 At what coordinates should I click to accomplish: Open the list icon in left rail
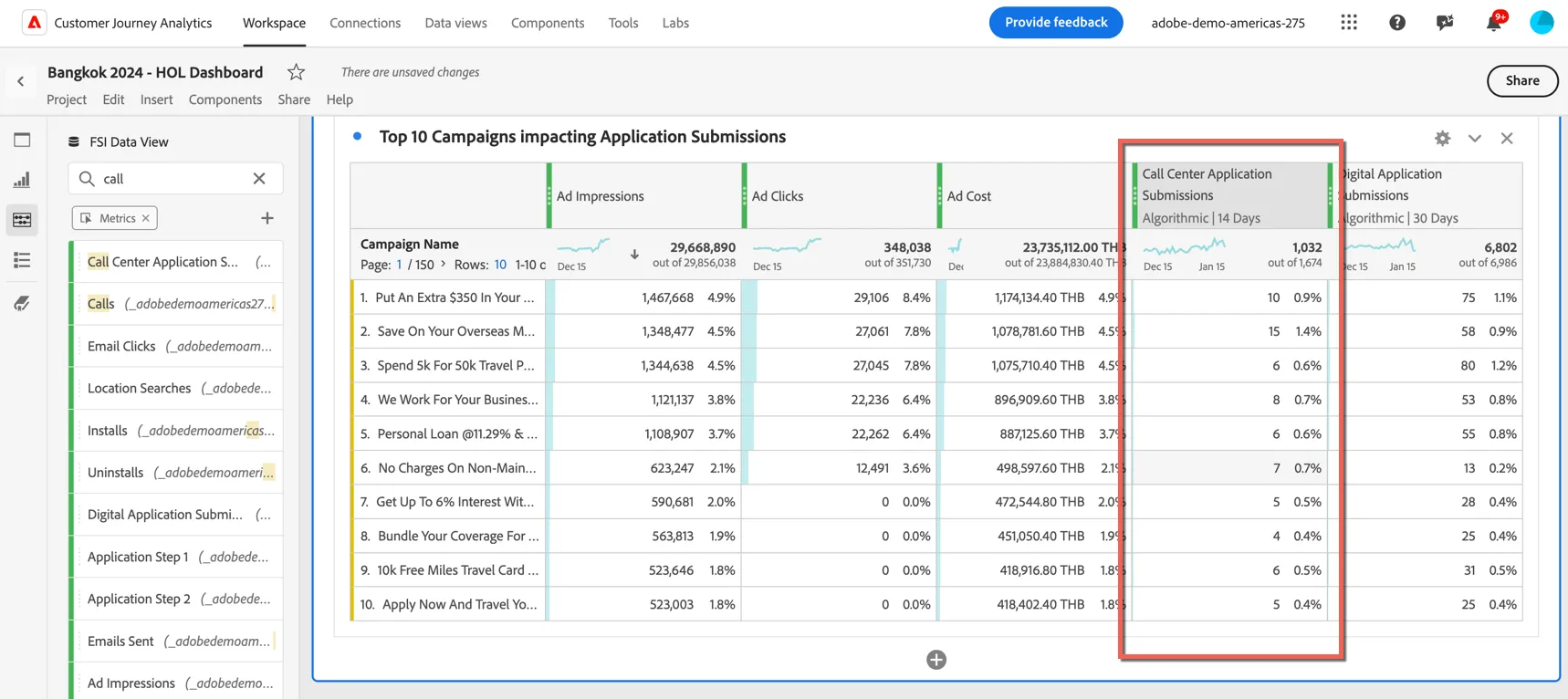coord(22,261)
